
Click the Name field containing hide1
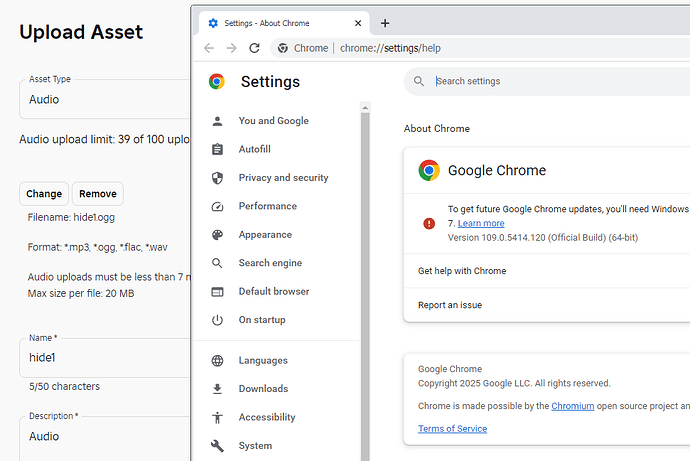point(105,358)
